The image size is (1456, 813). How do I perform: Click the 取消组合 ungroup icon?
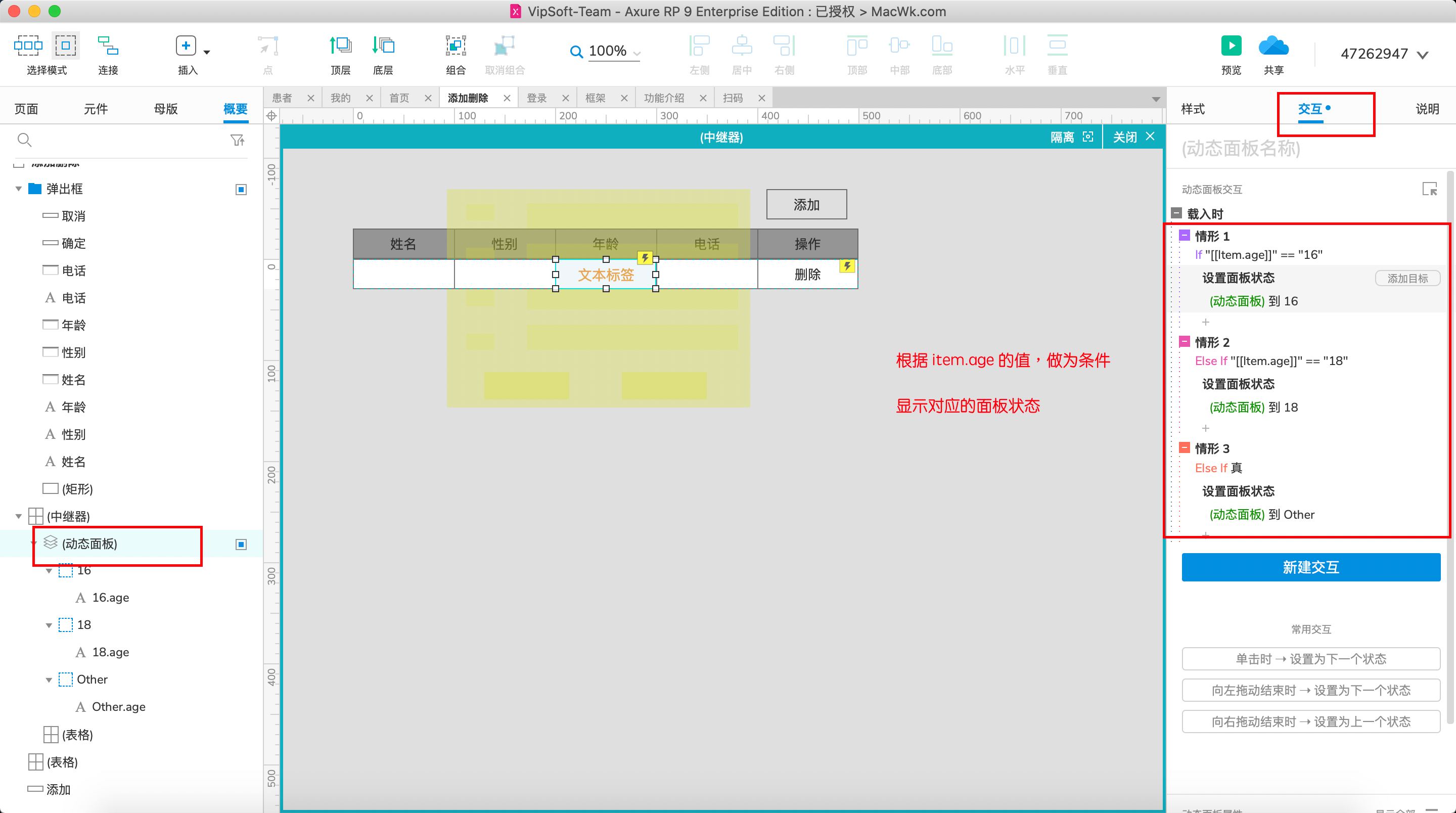[x=504, y=46]
